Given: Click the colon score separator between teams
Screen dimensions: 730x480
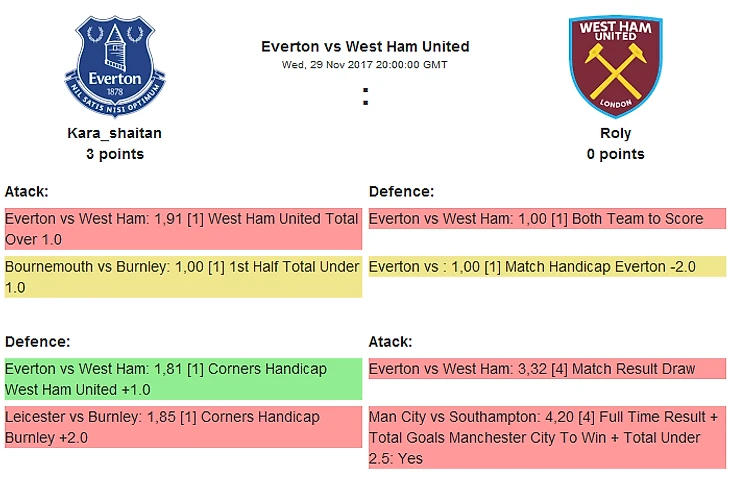Looking at the screenshot, I should 366,97.
